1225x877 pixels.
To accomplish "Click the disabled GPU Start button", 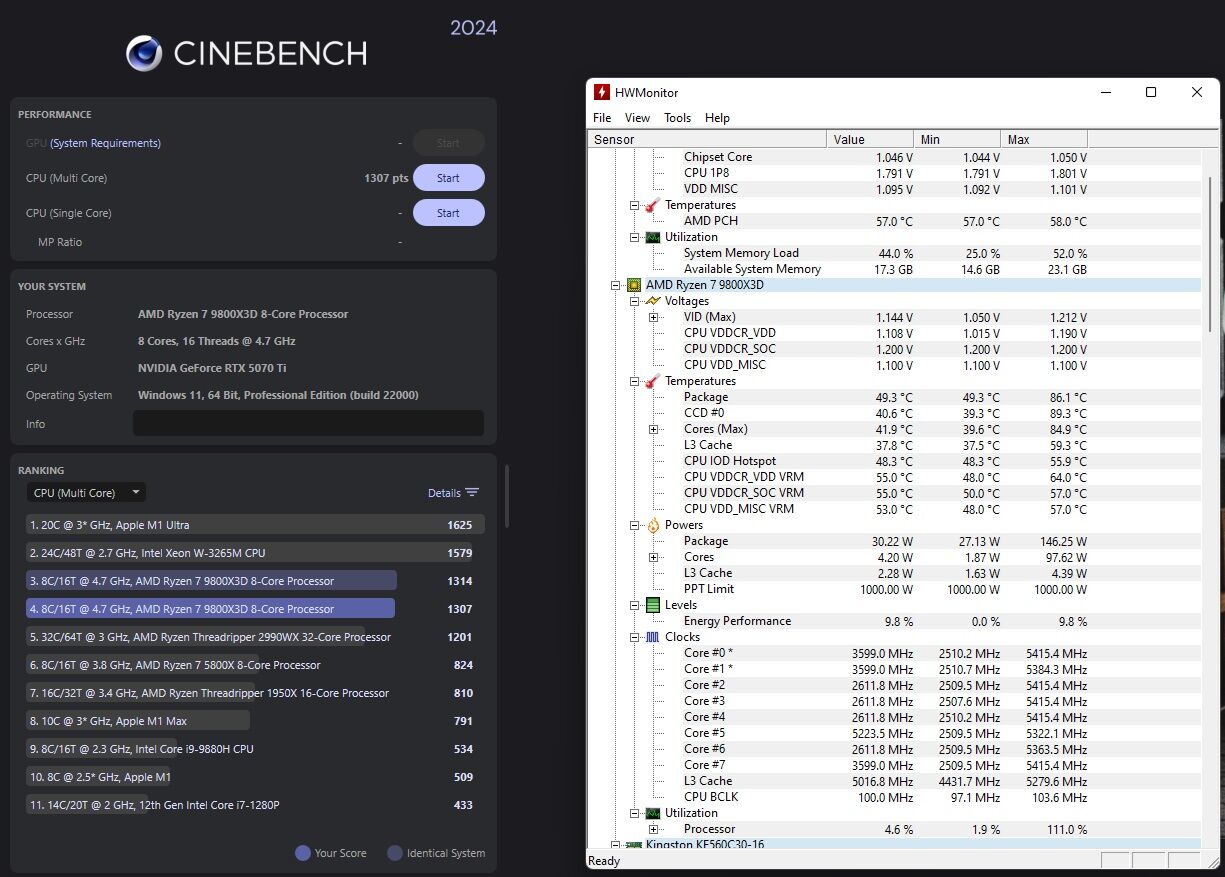I will (448, 143).
